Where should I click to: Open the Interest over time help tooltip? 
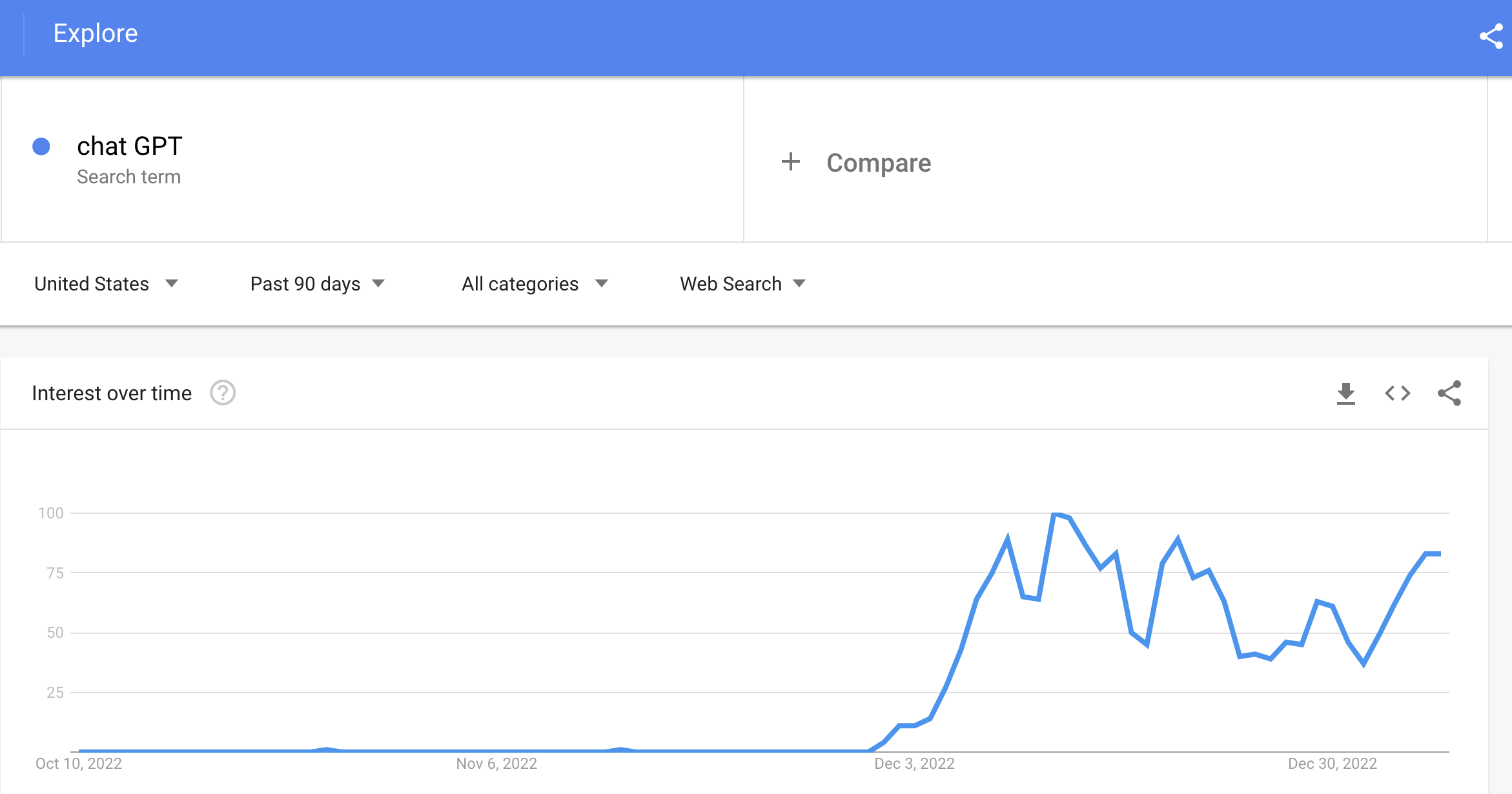click(221, 392)
